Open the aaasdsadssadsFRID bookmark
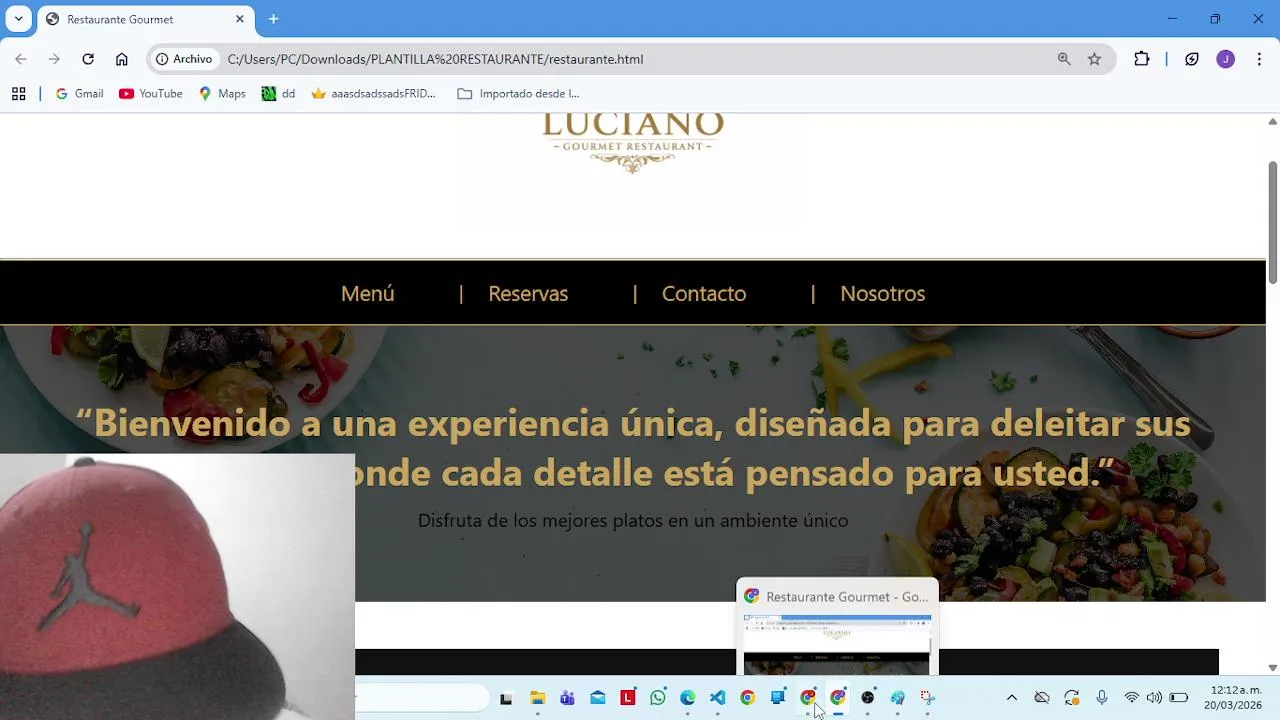This screenshot has width=1280, height=720. [x=374, y=94]
